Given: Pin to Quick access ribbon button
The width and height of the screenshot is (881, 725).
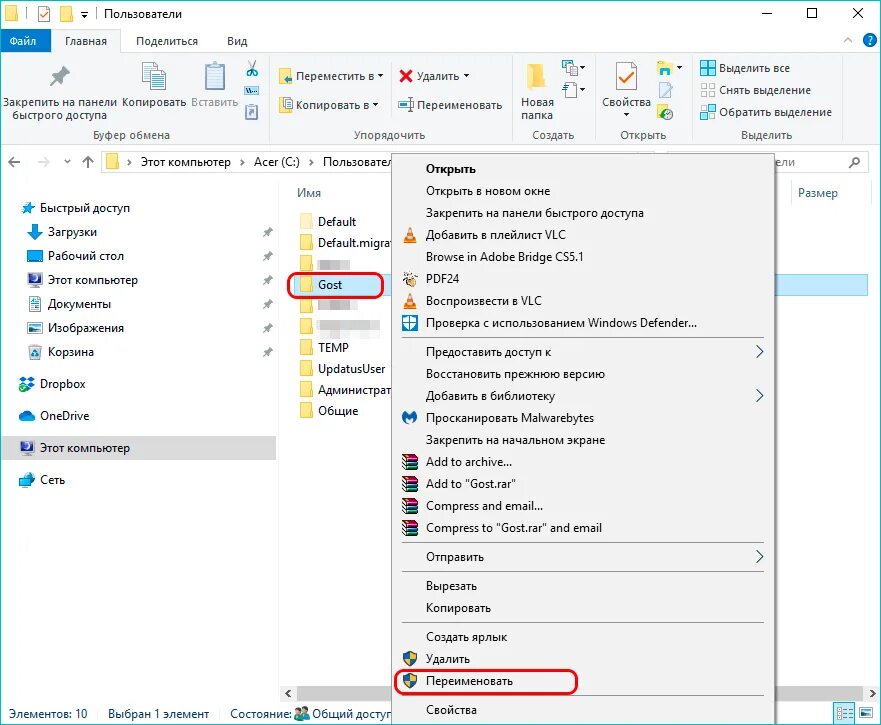Looking at the screenshot, I should 60,93.
